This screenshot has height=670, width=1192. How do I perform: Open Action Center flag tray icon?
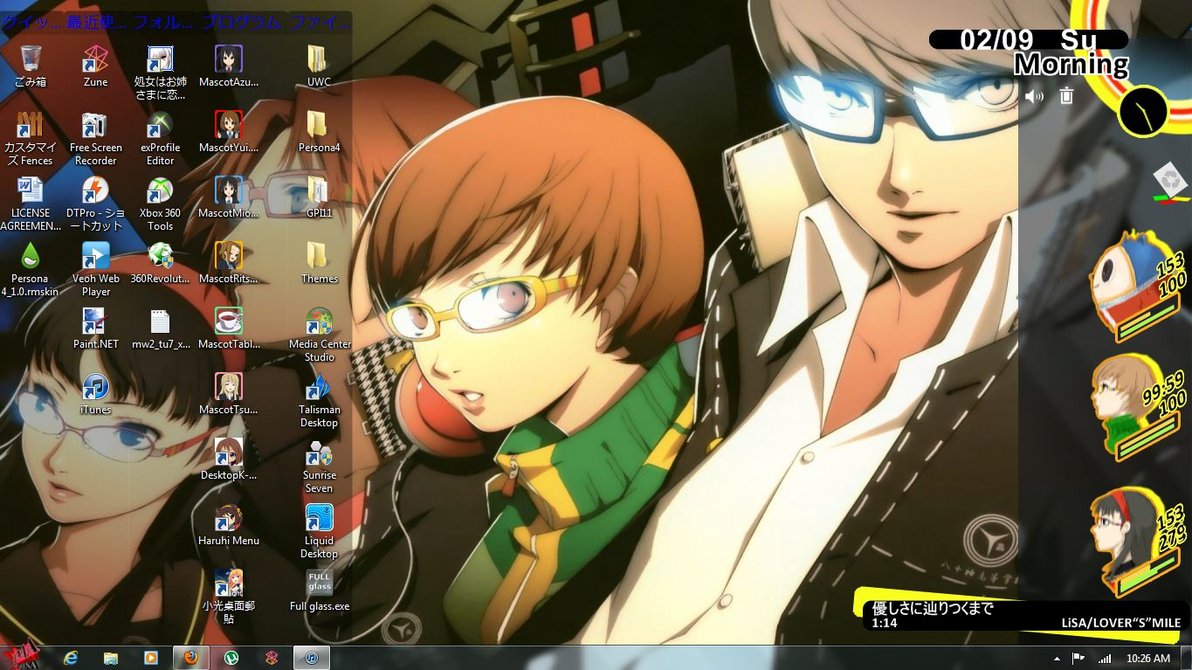[1078, 659]
